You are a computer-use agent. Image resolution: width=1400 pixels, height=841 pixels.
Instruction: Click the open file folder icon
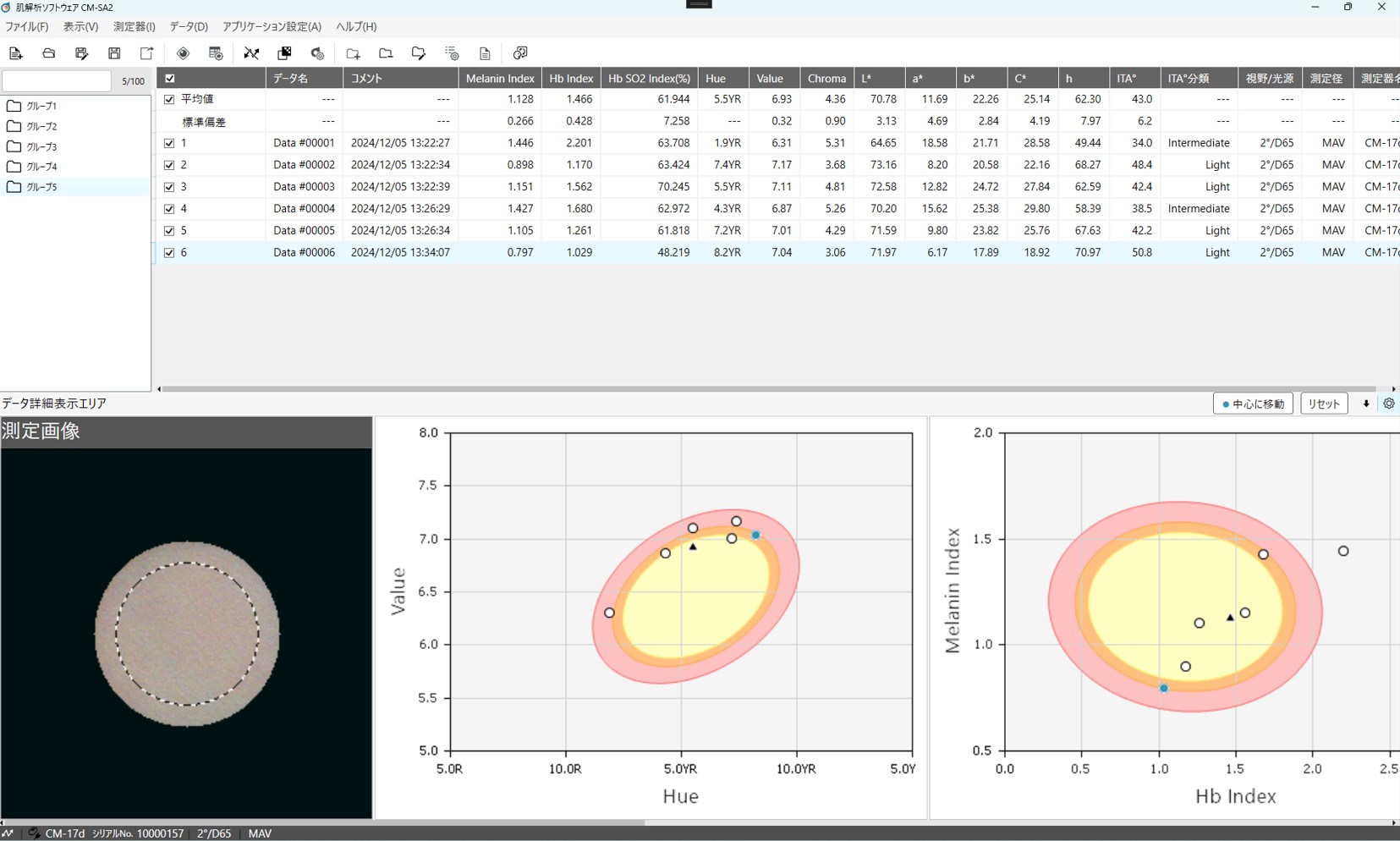(x=48, y=53)
